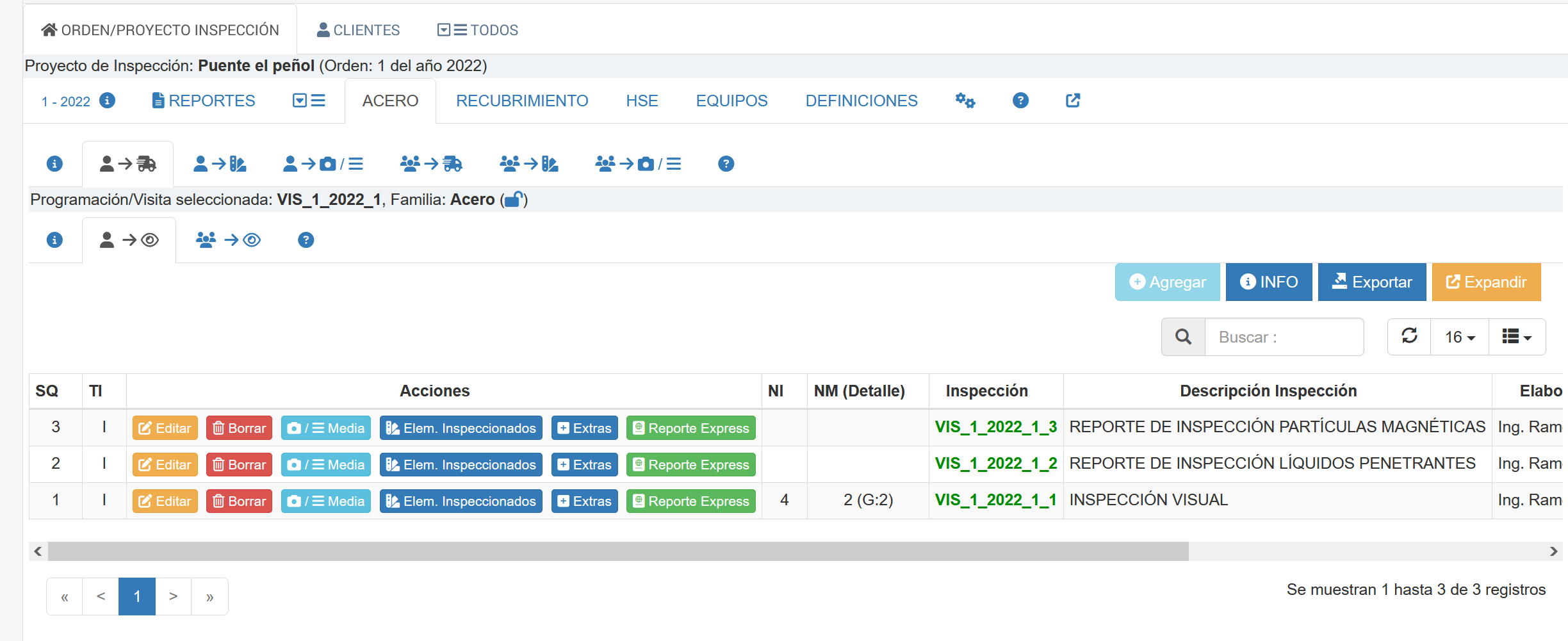Click Editar for inspection VIS_1_2022_1_3

point(165,428)
